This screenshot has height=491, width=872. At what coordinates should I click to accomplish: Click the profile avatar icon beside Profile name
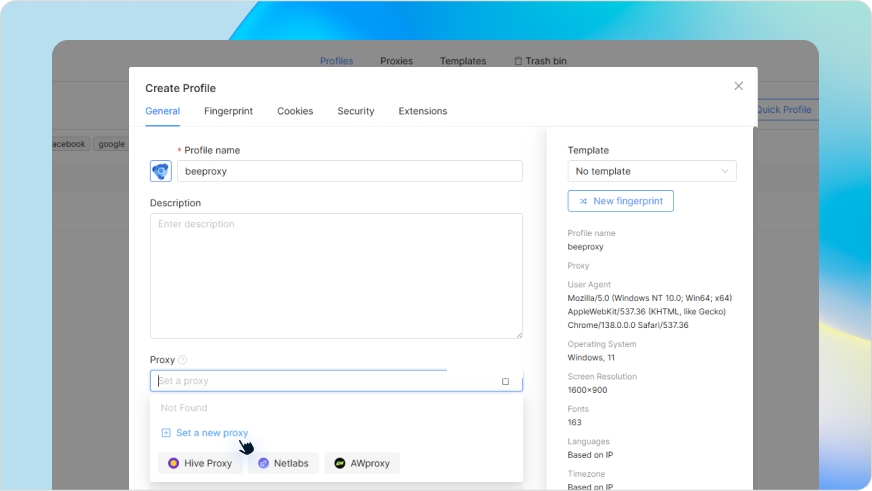point(161,171)
